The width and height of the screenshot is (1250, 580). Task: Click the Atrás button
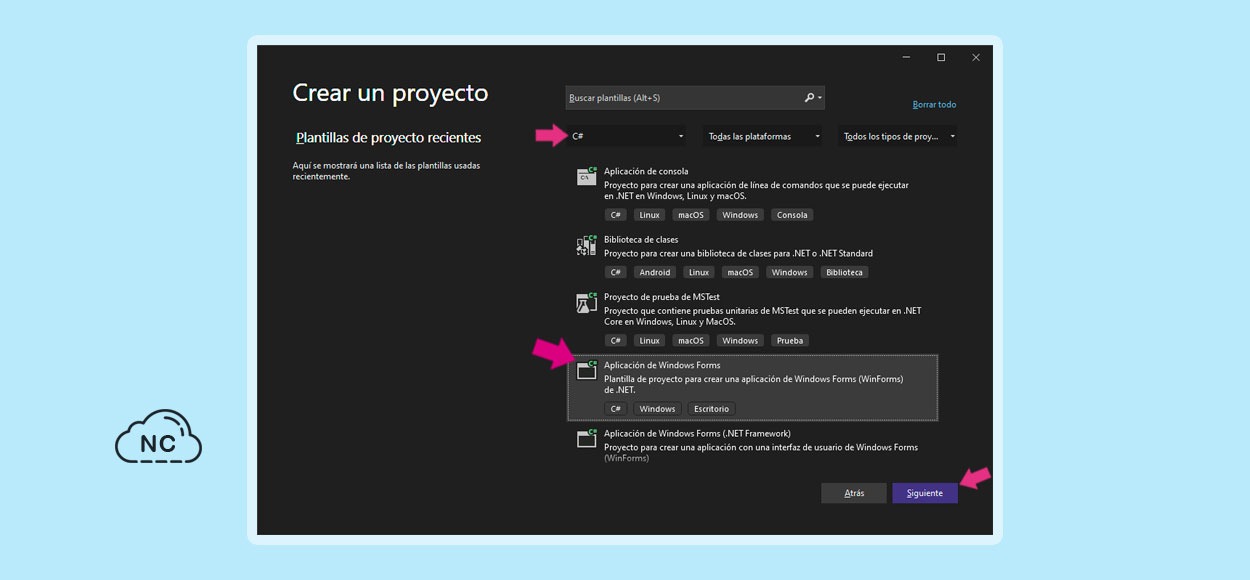[x=854, y=493]
